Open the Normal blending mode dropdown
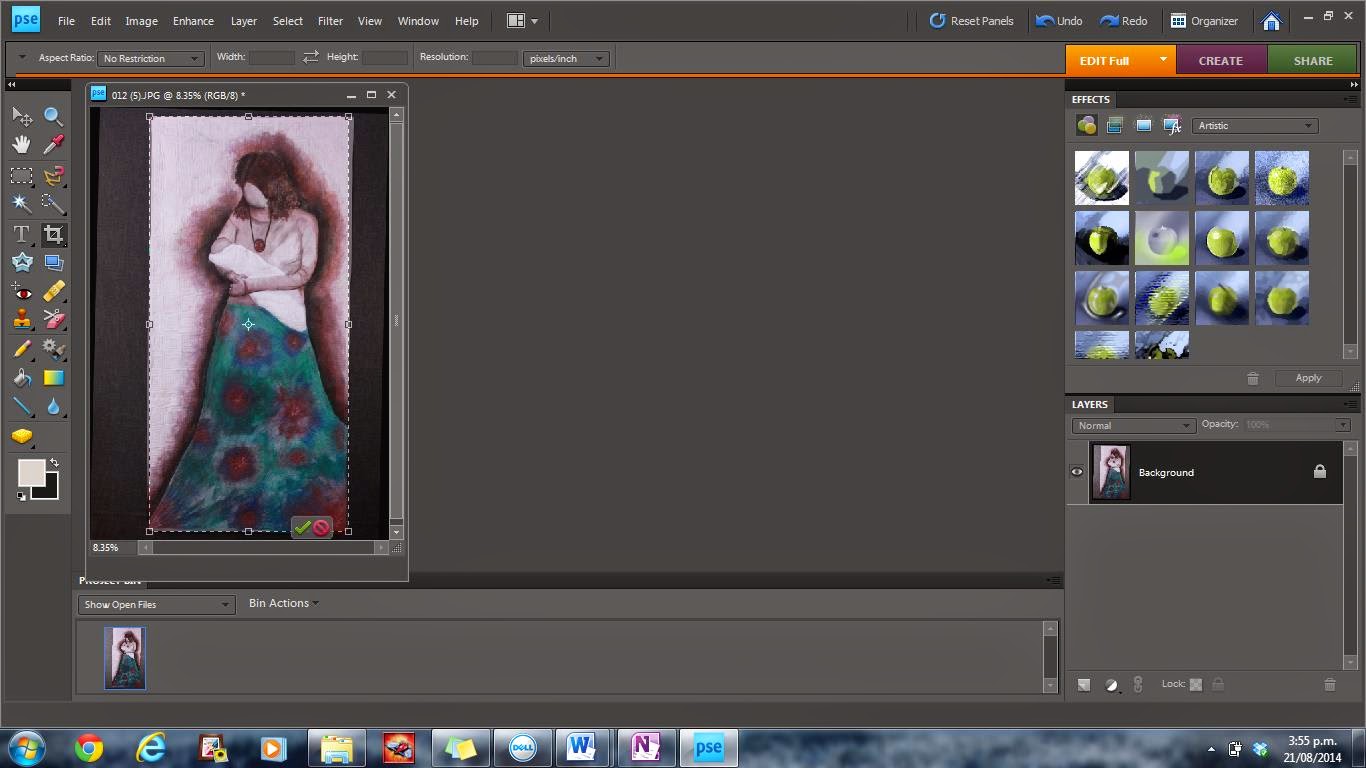Viewport: 1366px width, 768px height. (x=1134, y=425)
